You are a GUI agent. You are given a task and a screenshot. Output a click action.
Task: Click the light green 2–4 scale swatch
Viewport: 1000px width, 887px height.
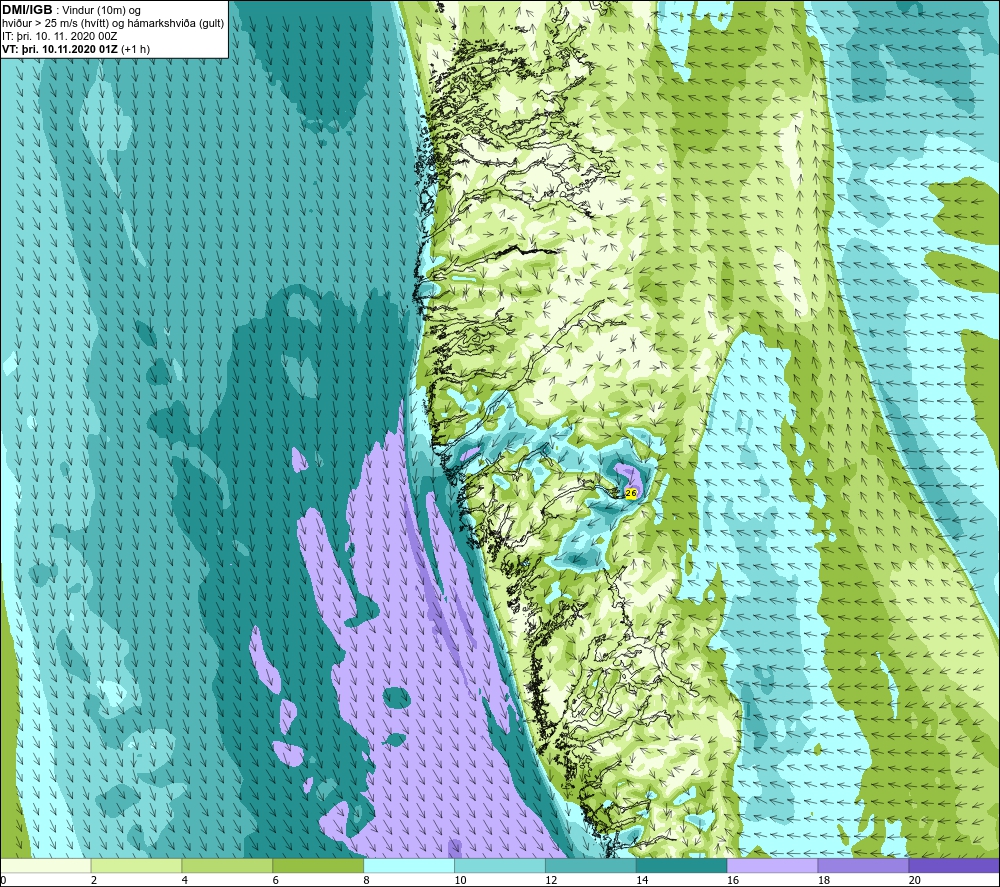pyautogui.click(x=136, y=865)
